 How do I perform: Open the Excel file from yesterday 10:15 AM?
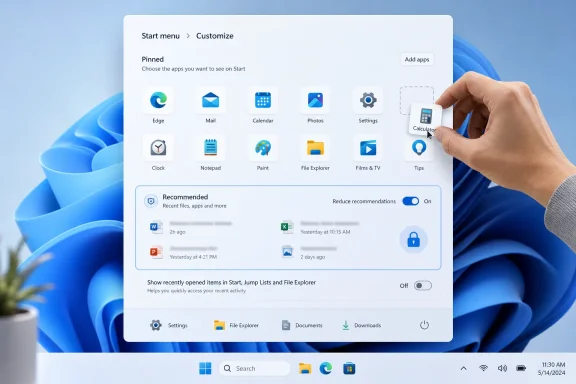tap(320, 227)
